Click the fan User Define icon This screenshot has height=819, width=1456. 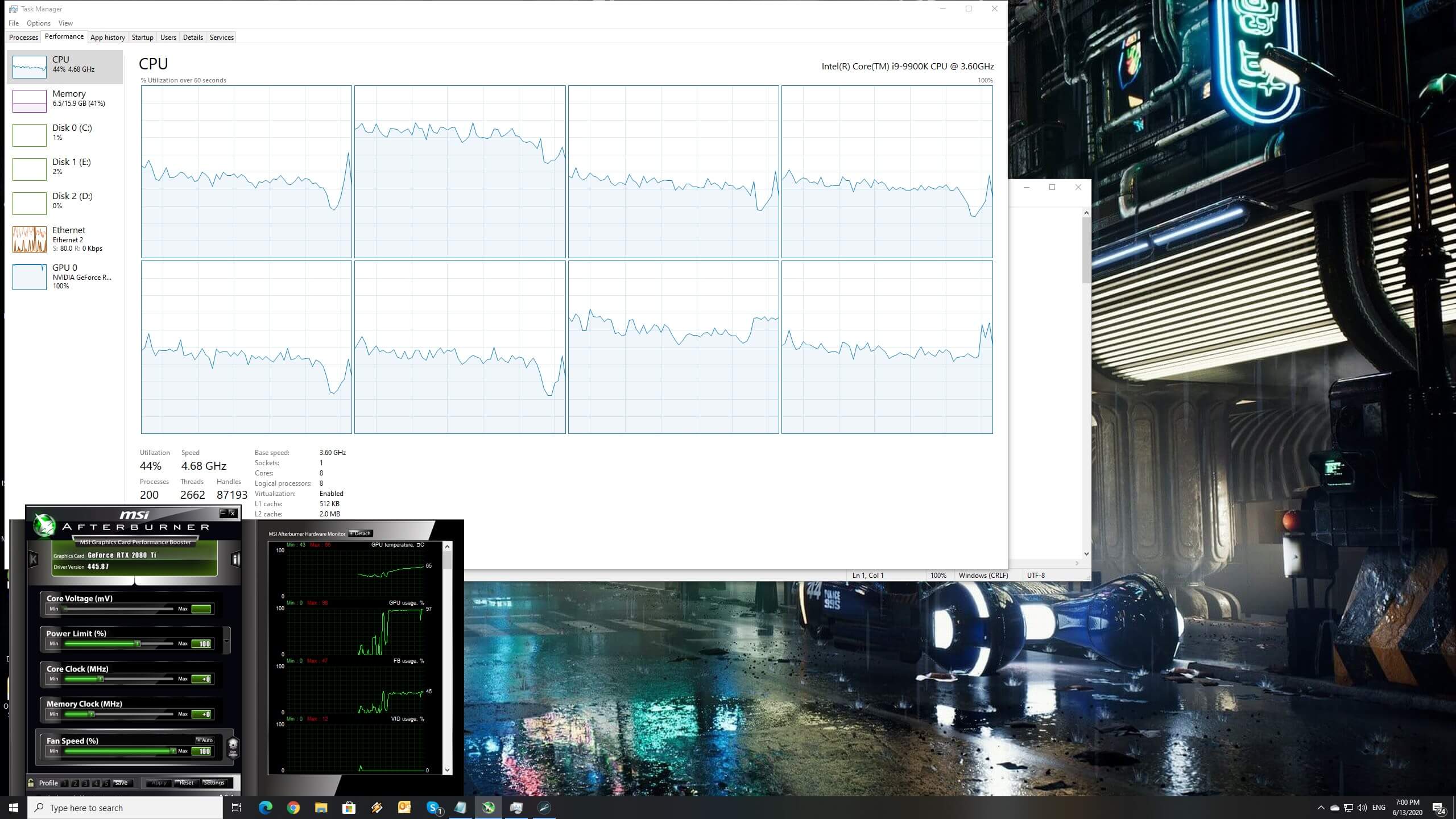(x=233, y=747)
